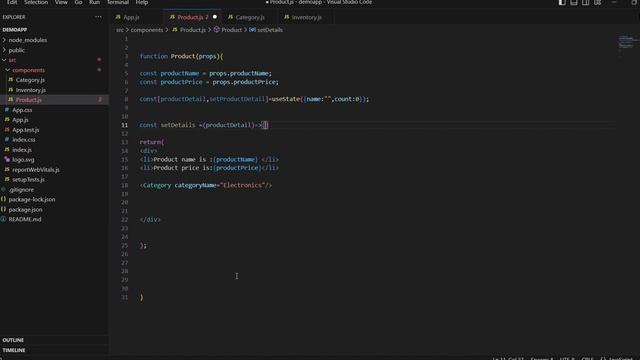Viewport: 640px width, 360px height.
Task: Click the EXPLORER panel title
Action: coord(14,17)
